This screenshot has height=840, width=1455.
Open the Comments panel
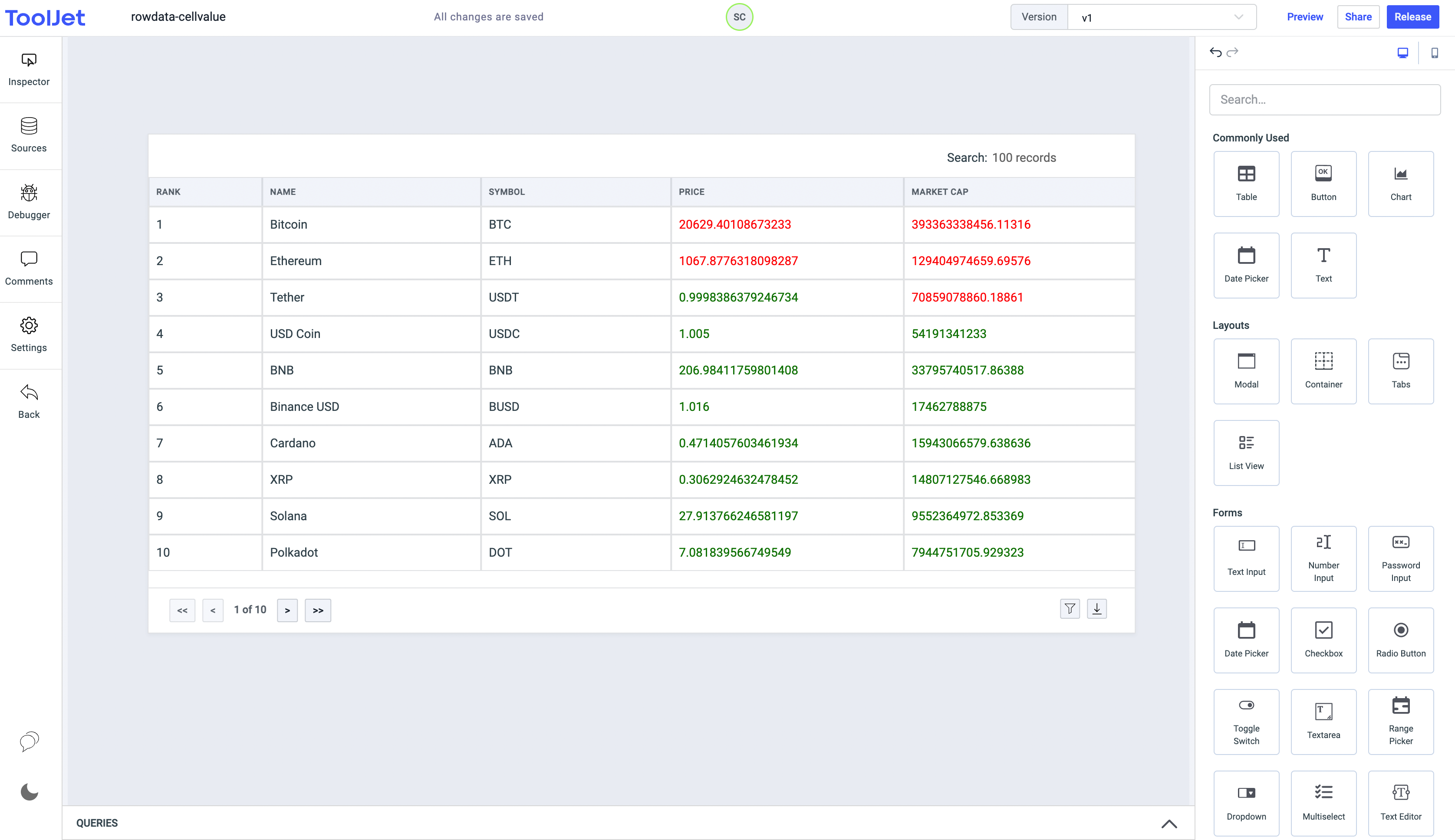coord(29,269)
